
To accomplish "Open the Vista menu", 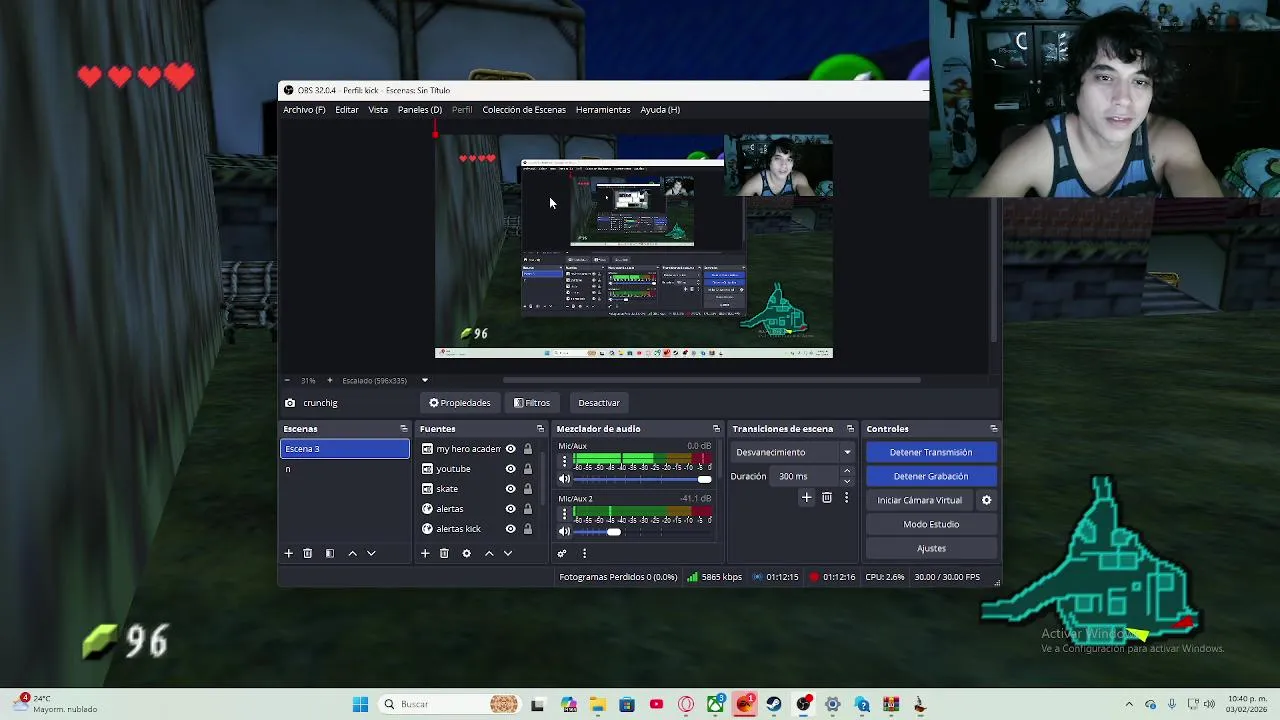I will pyautogui.click(x=378, y=110).
